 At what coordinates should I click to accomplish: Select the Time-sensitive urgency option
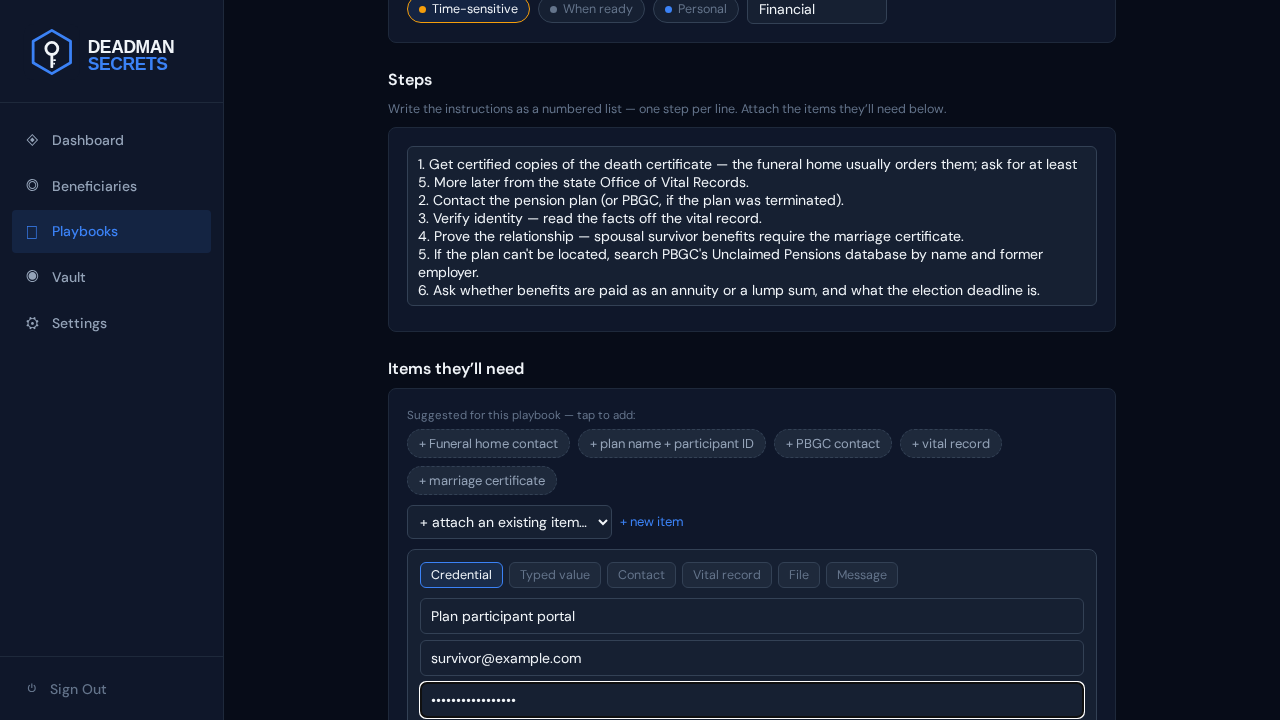coord(468,9)
